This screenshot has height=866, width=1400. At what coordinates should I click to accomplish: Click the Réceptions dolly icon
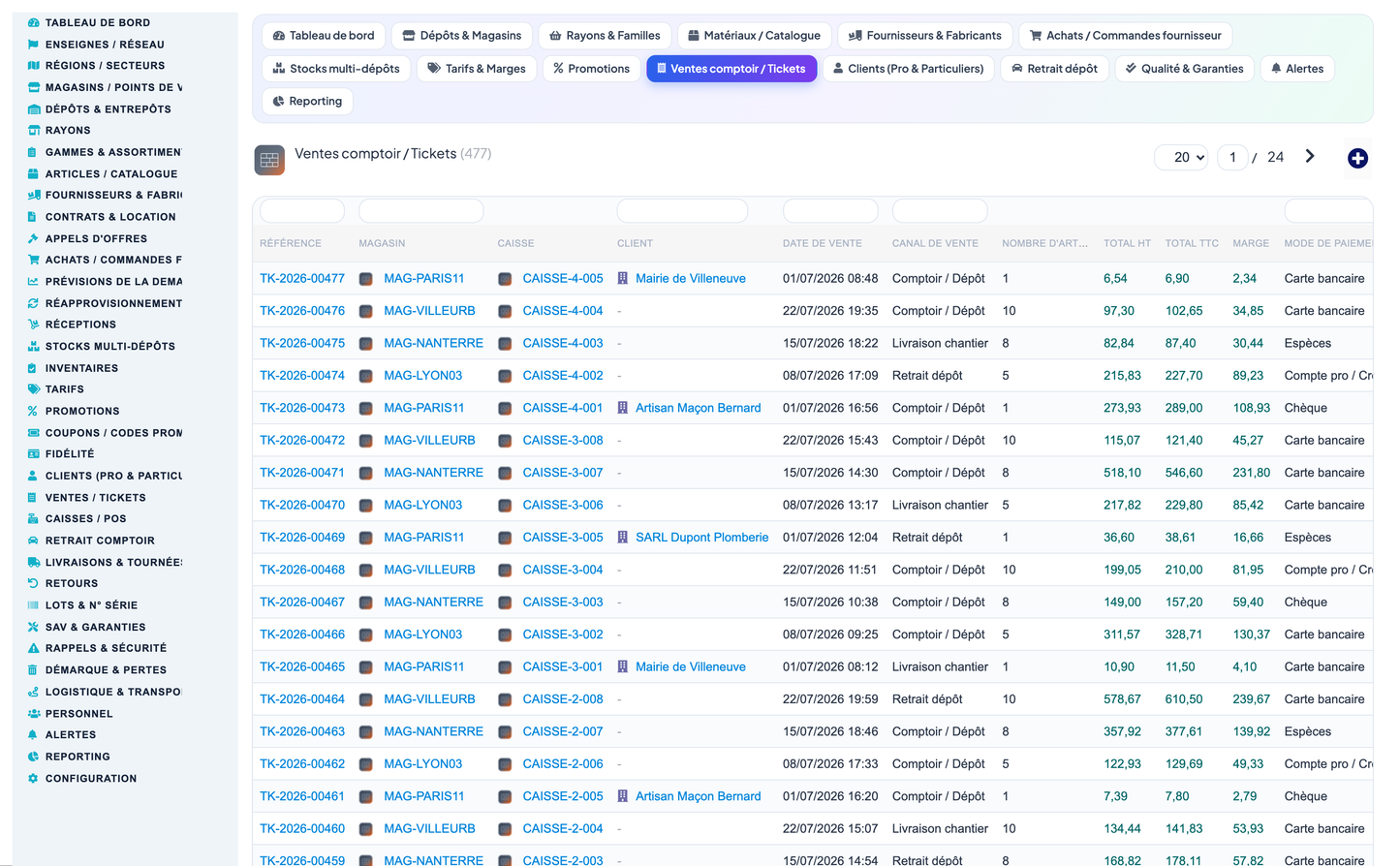coord(34,325)
